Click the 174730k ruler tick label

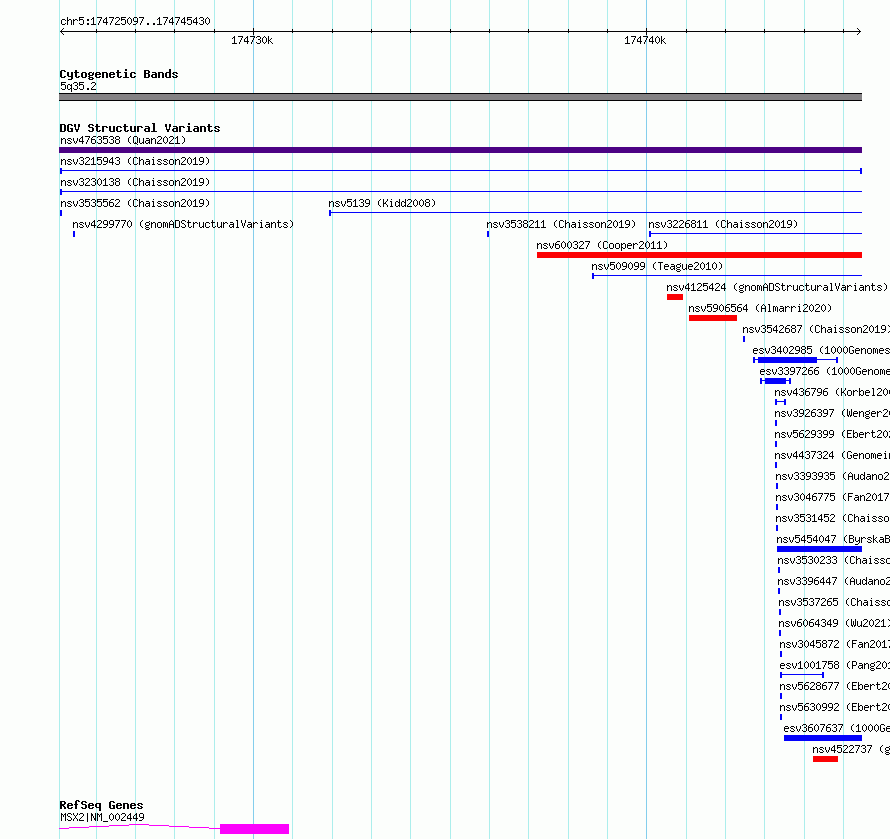(x=252, y=40)
